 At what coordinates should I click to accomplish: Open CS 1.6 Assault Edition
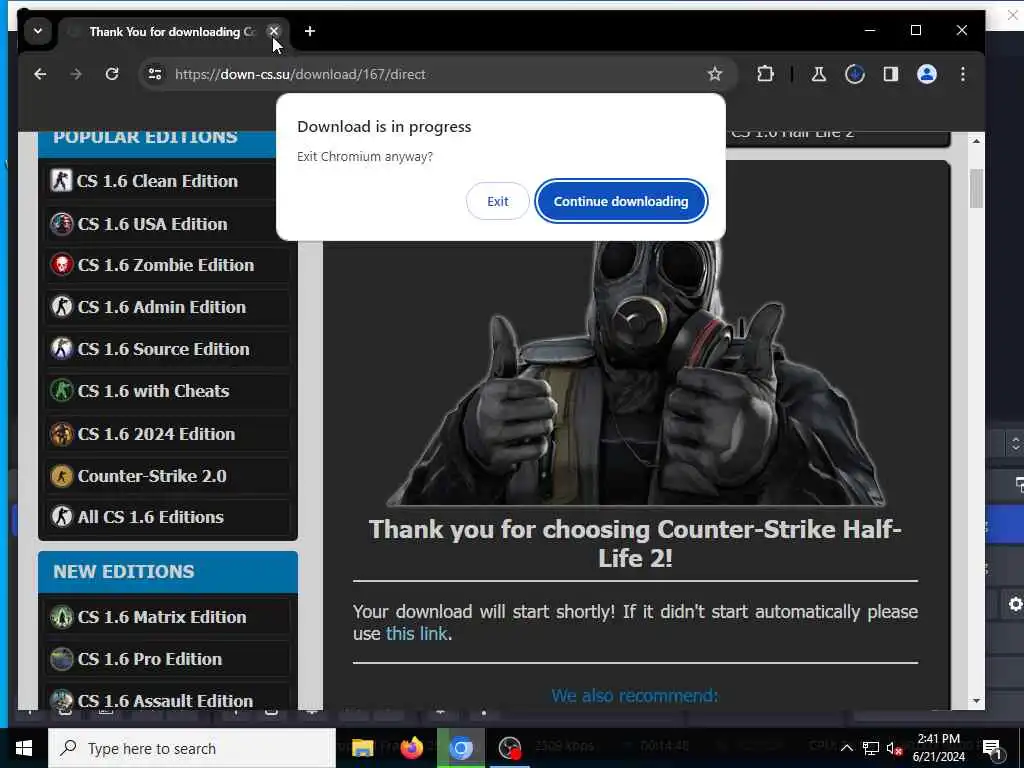point(168,699)
